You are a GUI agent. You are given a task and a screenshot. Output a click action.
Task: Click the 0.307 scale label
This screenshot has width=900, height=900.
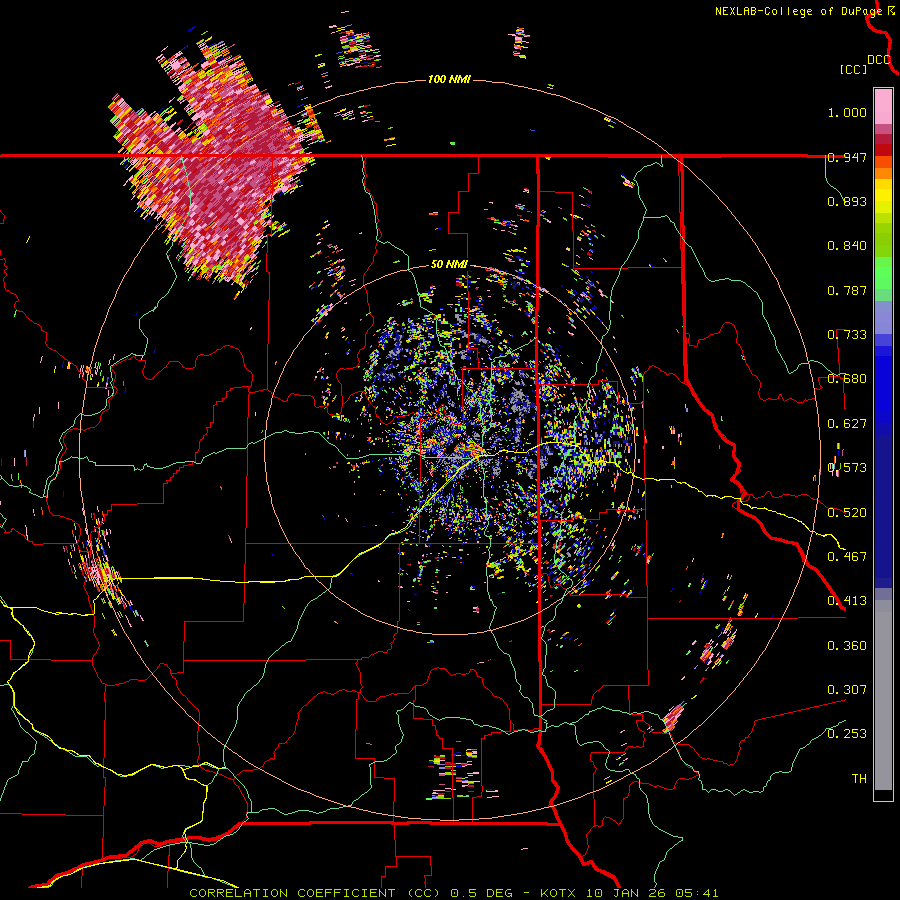point(847,690)
